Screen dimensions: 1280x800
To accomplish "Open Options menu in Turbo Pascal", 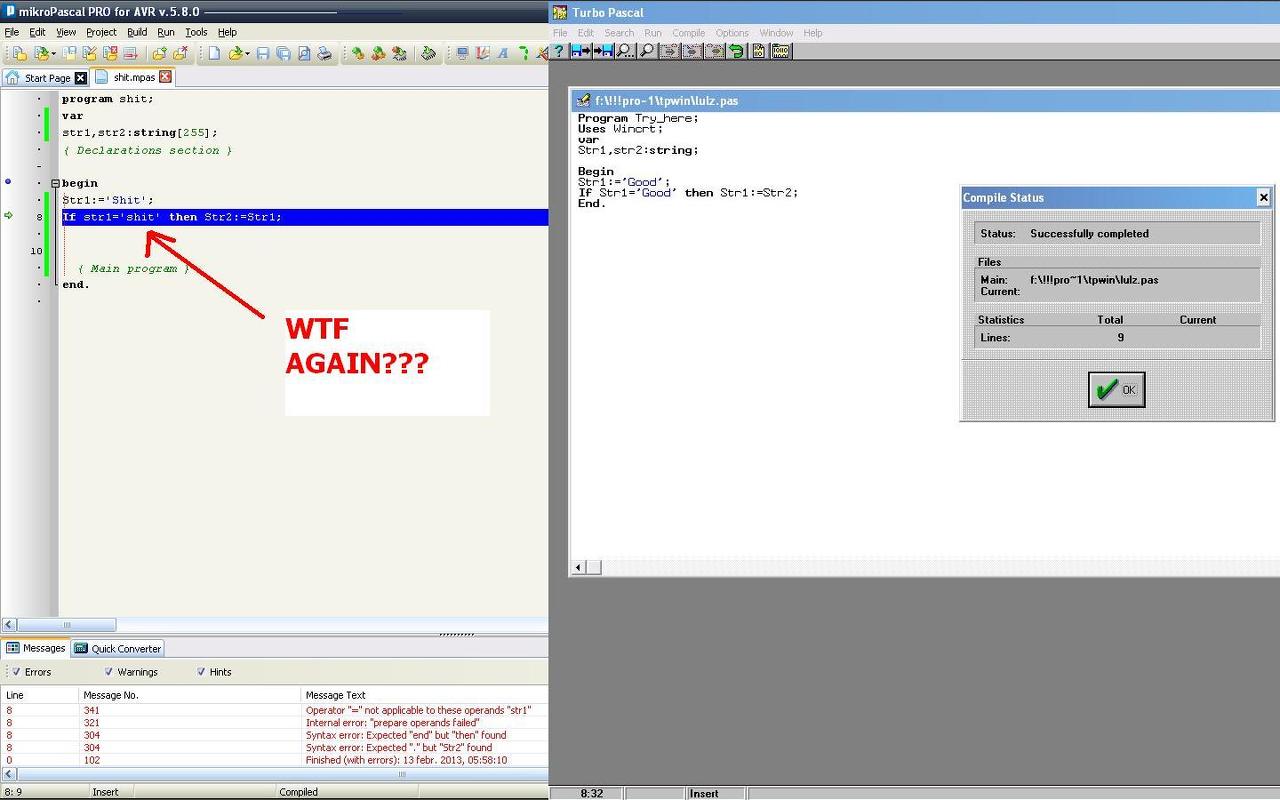I will [x=732, y=33].
